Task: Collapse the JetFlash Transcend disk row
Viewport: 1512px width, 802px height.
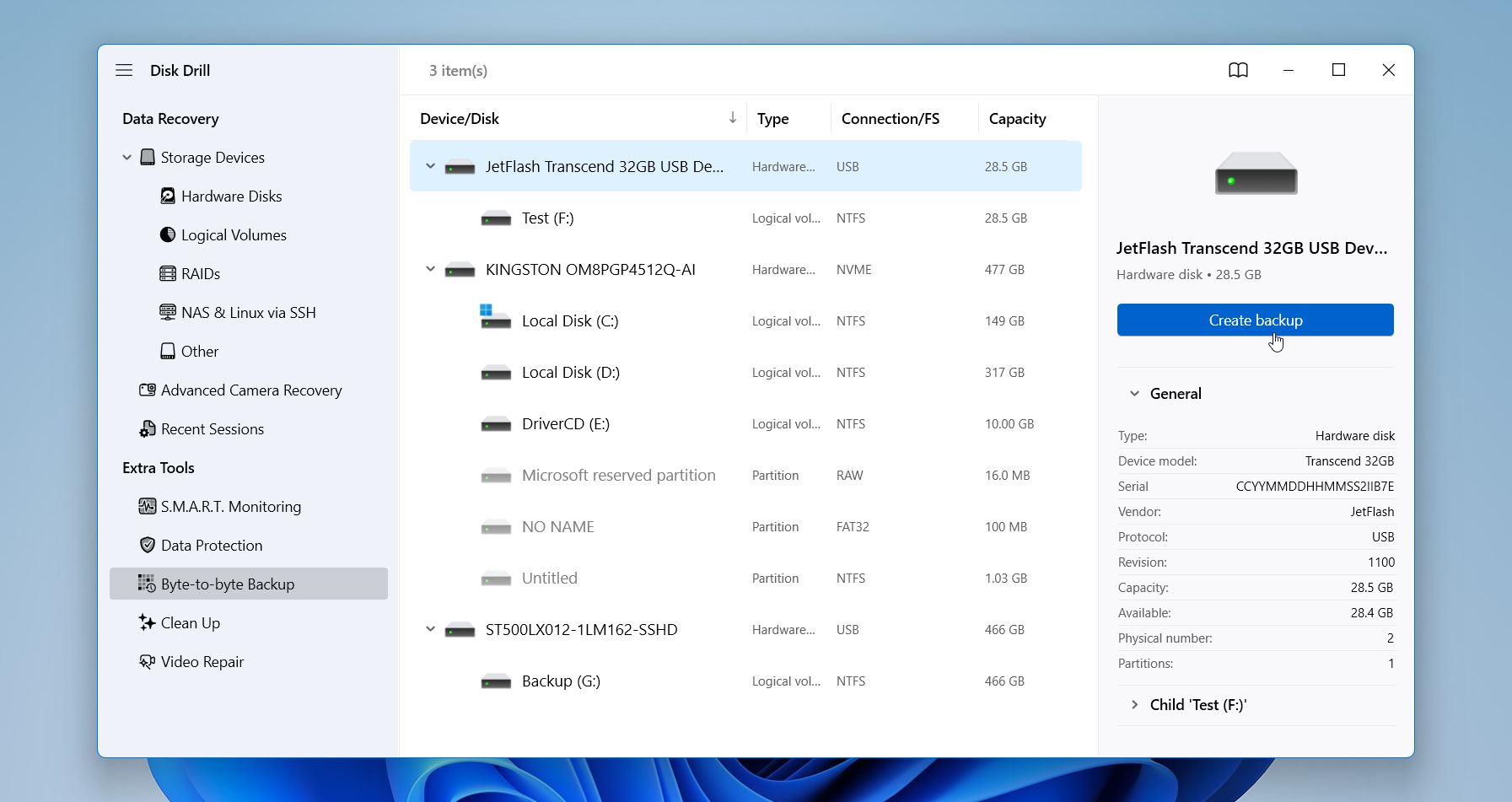Action: point(430,166)
